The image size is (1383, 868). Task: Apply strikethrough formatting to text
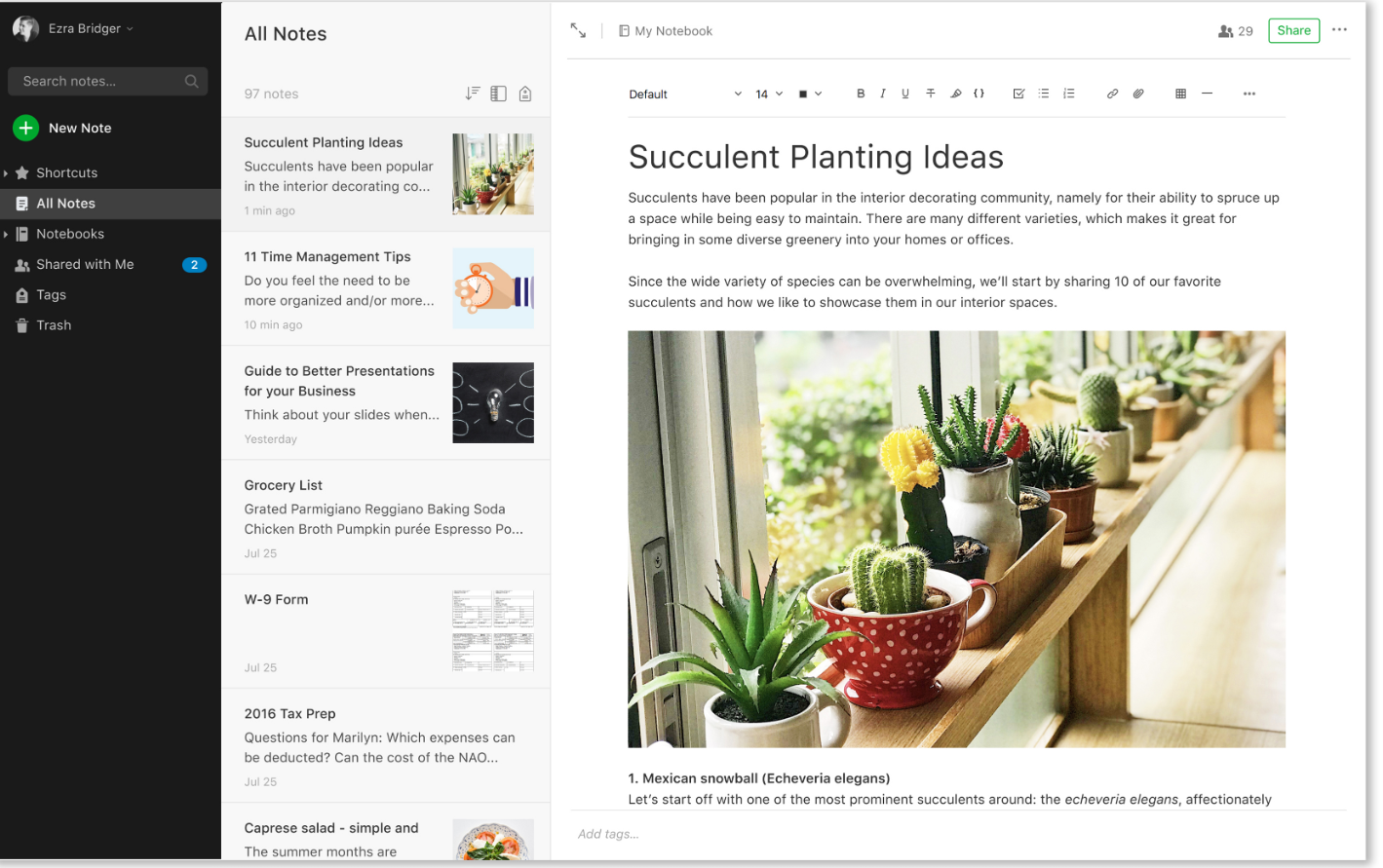931,94
